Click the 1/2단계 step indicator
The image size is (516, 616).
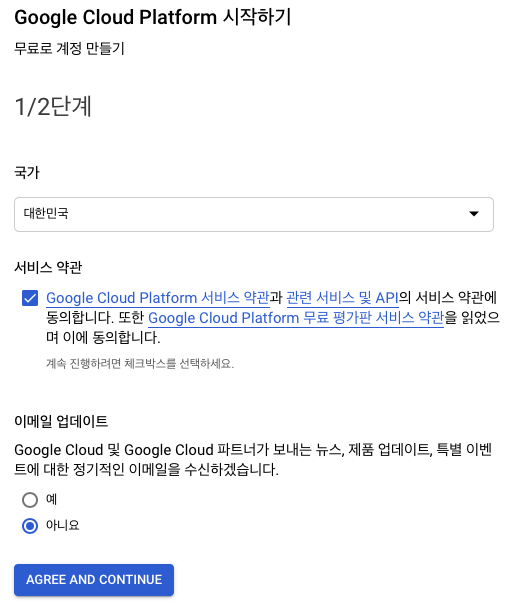pos(53,106)
